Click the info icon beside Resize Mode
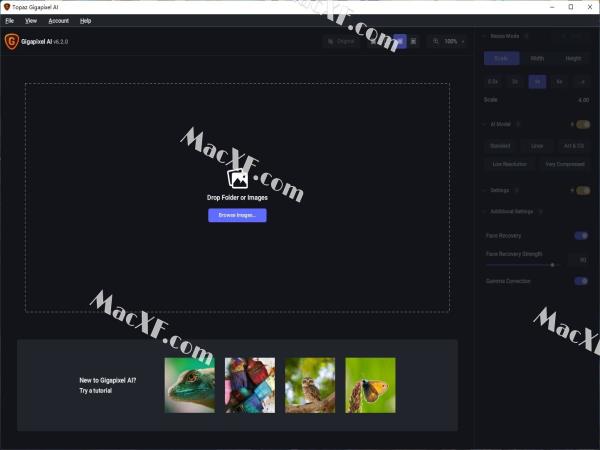Image resolution: width=600 pixels, height=450 pixels. point(526,36)
